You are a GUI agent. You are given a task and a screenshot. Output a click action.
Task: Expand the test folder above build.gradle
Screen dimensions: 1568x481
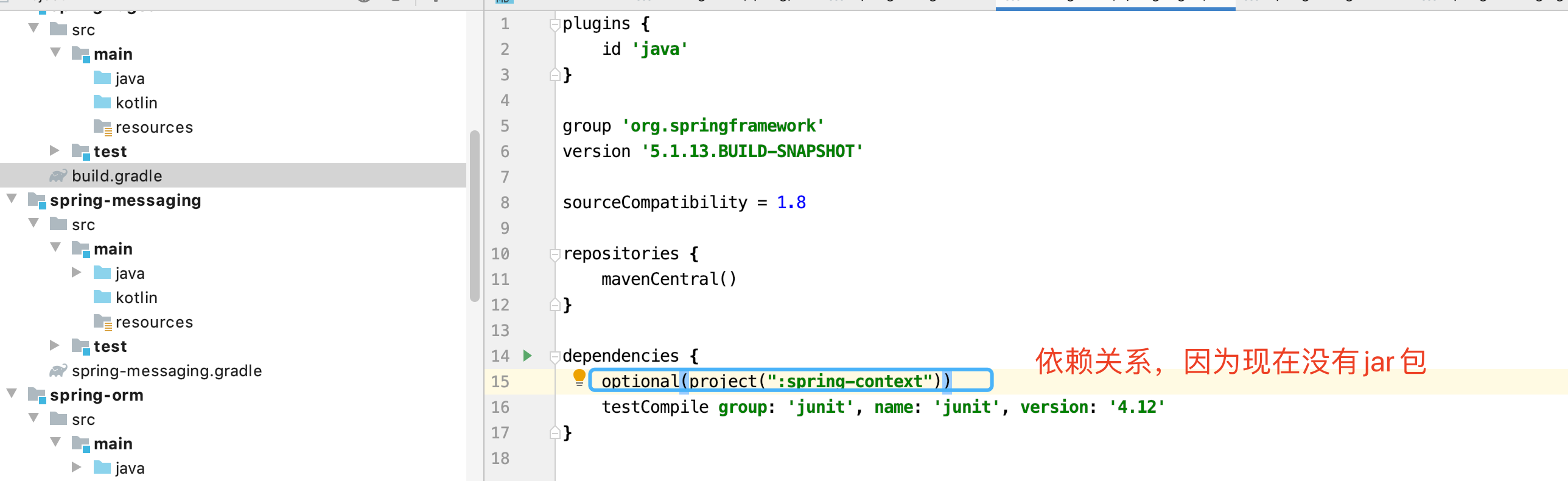[x=55, y=150]
